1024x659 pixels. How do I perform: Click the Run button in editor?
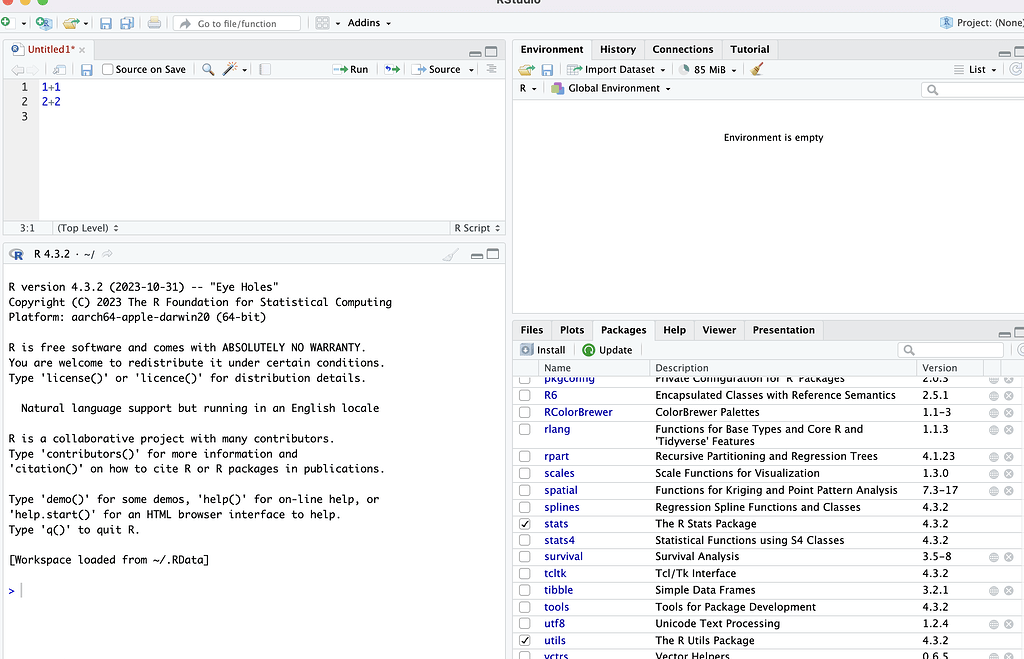[x=351, y=69]
